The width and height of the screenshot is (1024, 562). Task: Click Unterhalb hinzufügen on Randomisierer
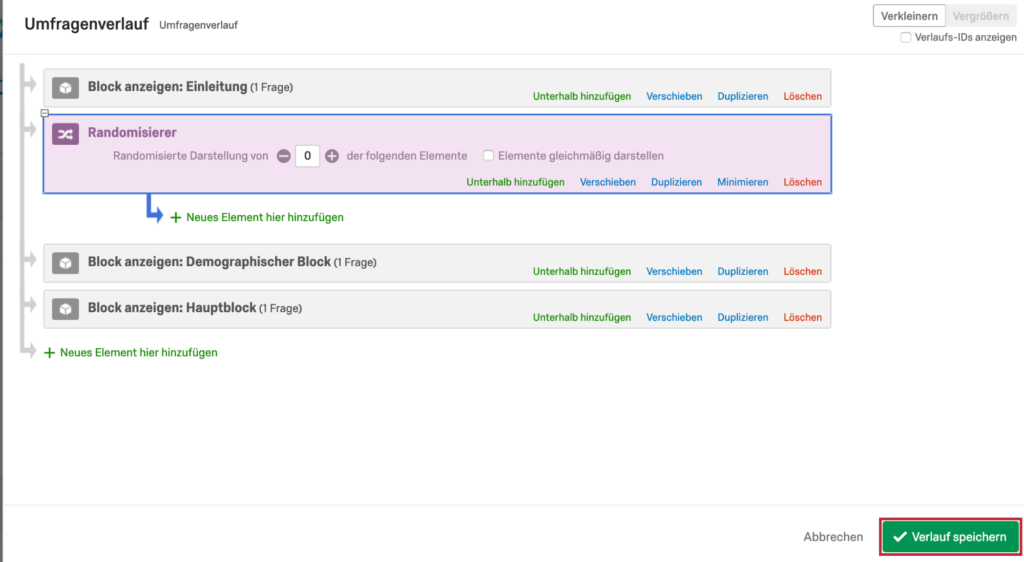(515, 182)
